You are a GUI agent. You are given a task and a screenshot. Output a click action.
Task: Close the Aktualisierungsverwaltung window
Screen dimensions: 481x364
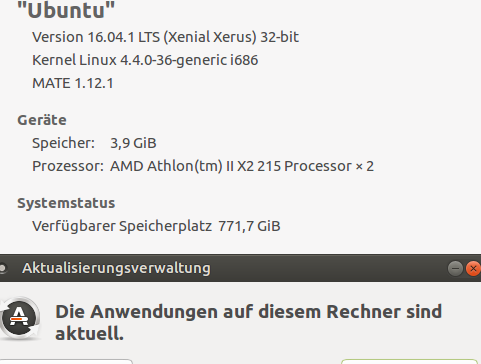[473, 268]
